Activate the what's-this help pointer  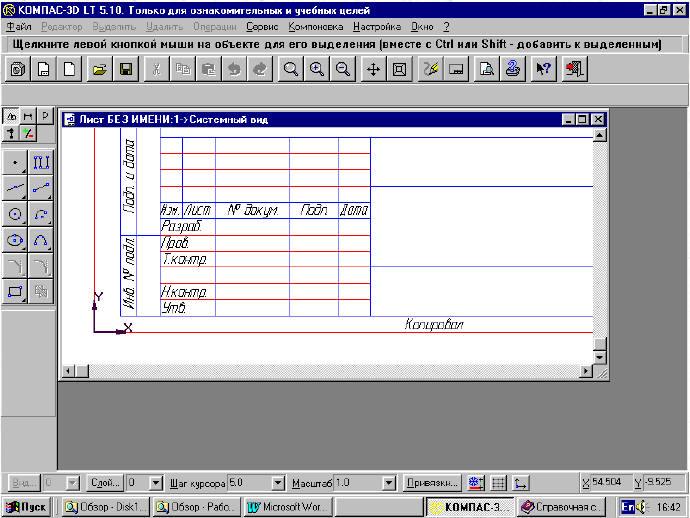coord(543,69)
